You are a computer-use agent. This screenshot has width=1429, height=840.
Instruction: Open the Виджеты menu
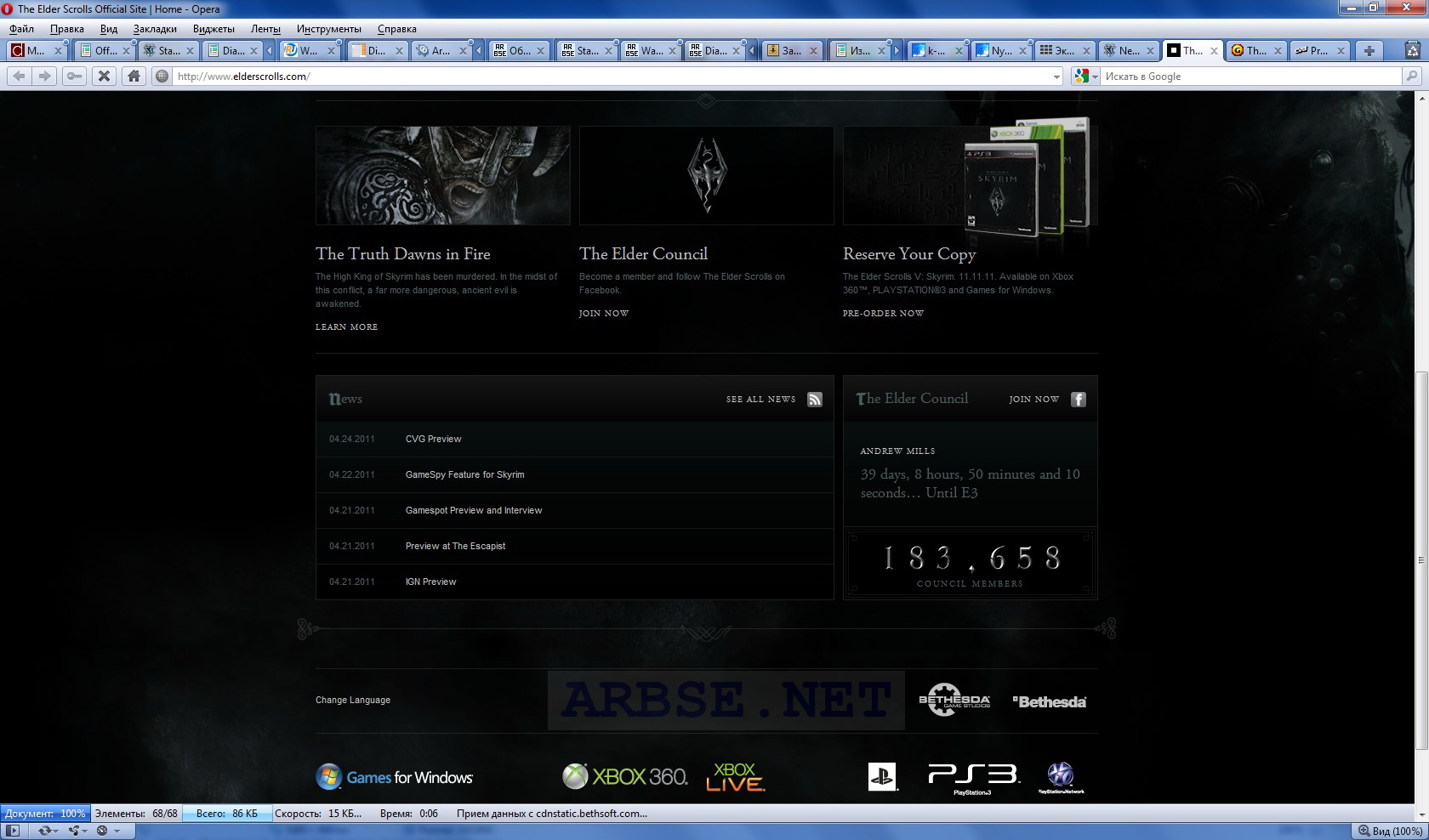[x=213, y=29]
